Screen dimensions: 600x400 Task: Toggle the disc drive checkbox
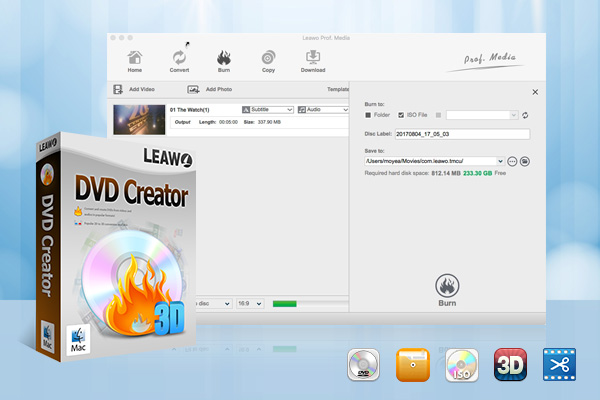click(x=439, y=115)
